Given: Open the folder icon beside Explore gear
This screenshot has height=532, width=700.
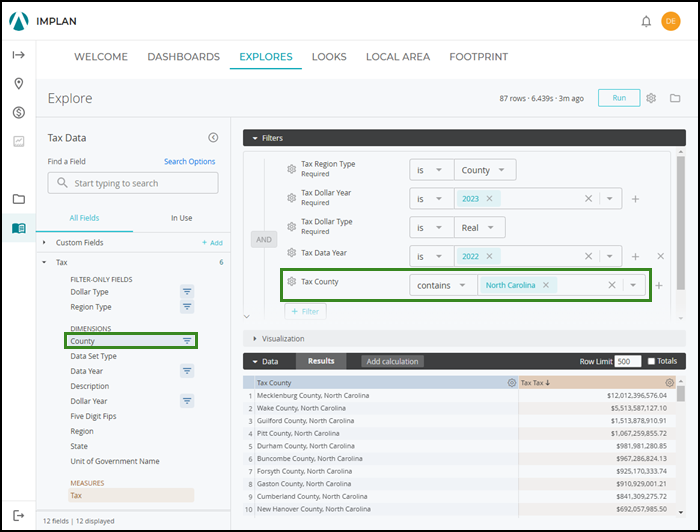Looking at the screenshot, I should [675, 98].
